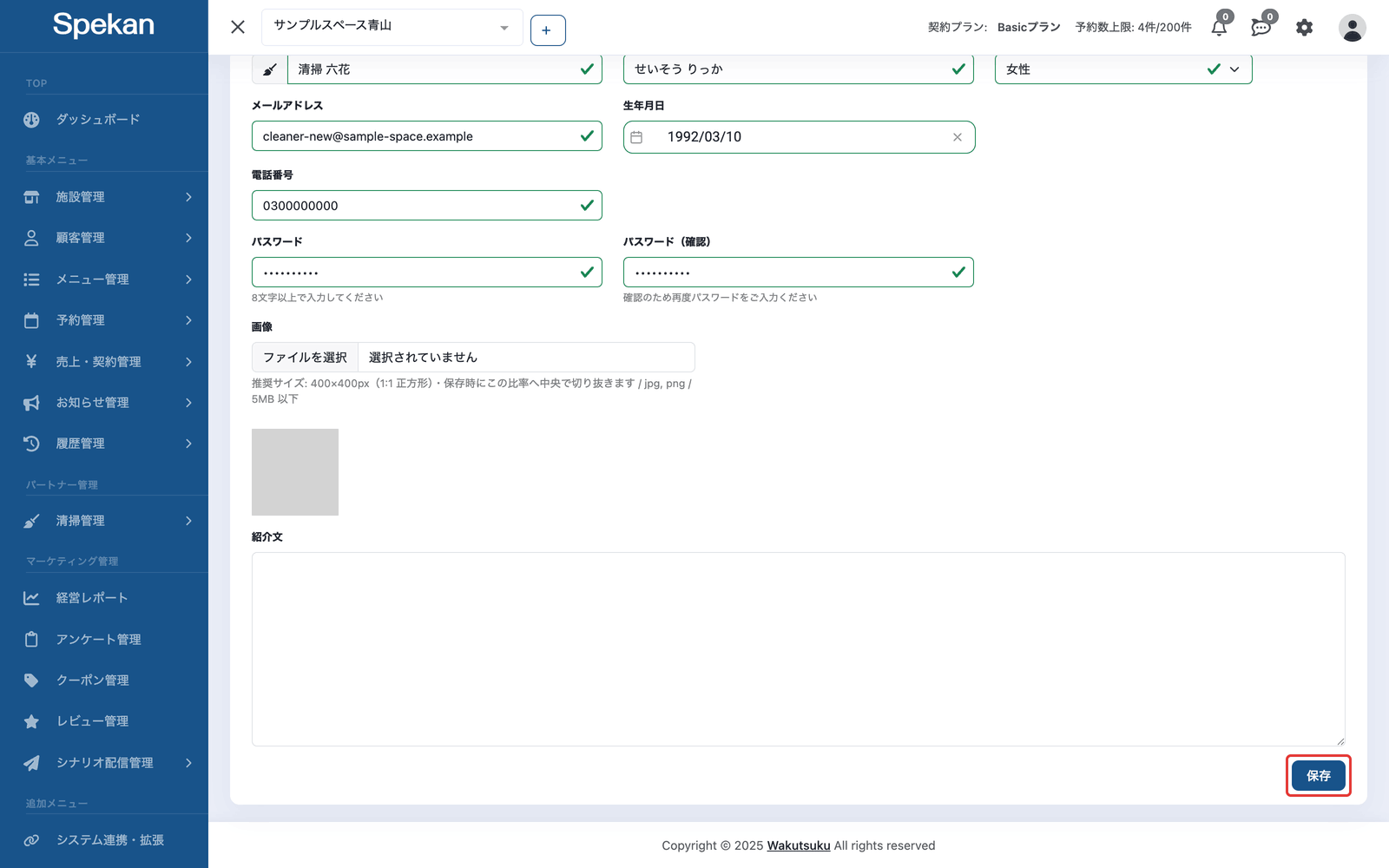The height and width of the screenshot is (868, 1389).
Task: Click the ファイルを選択 file chooser button
Action: tap(305, 358)
